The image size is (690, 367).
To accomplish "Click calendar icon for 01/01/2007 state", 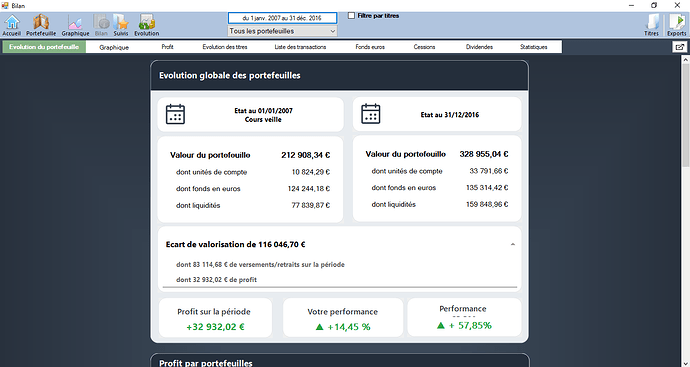I will tap(175, 114).
